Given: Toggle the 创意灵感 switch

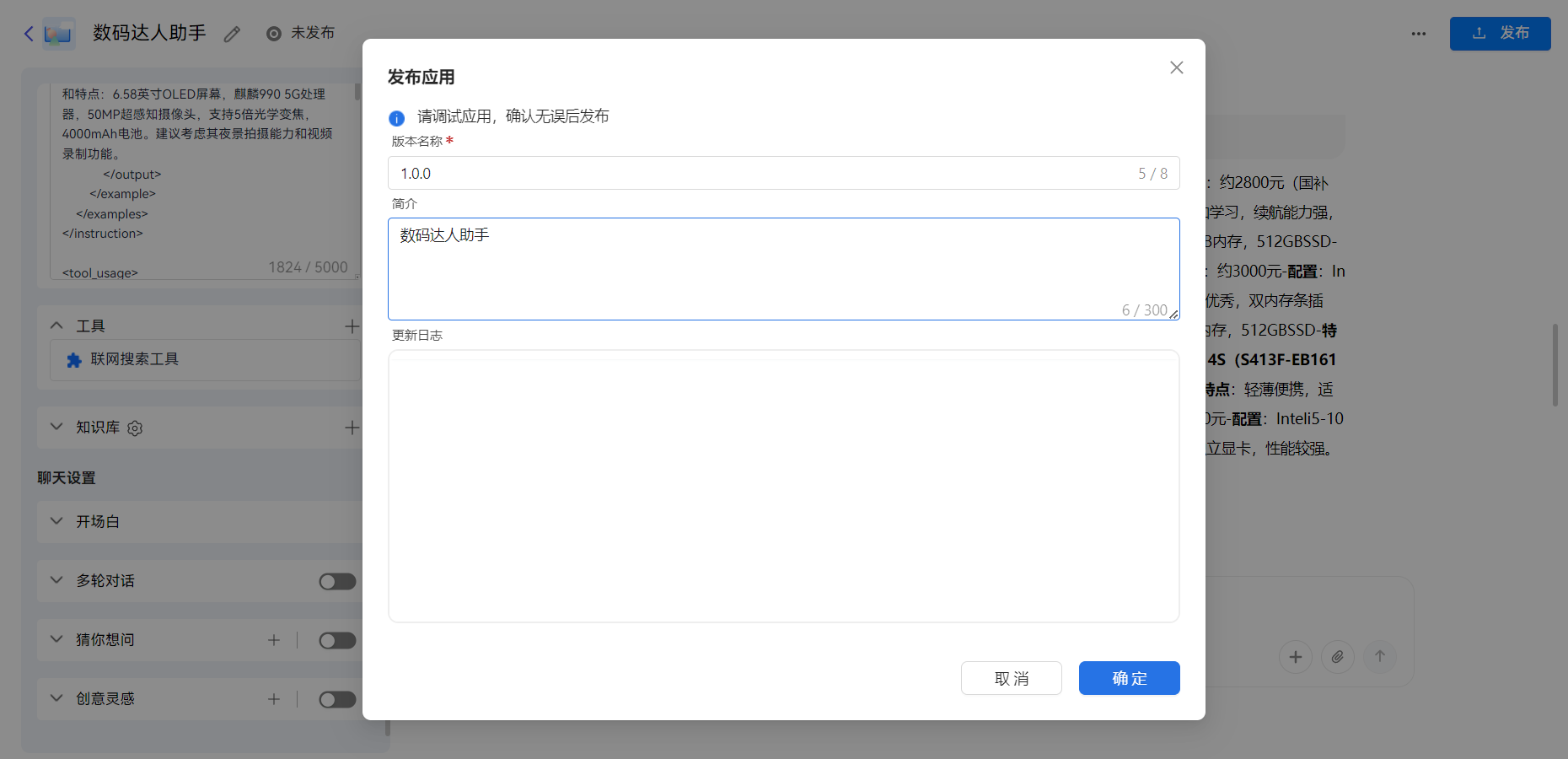Looking at the screenshot, I should pos(337,700).
